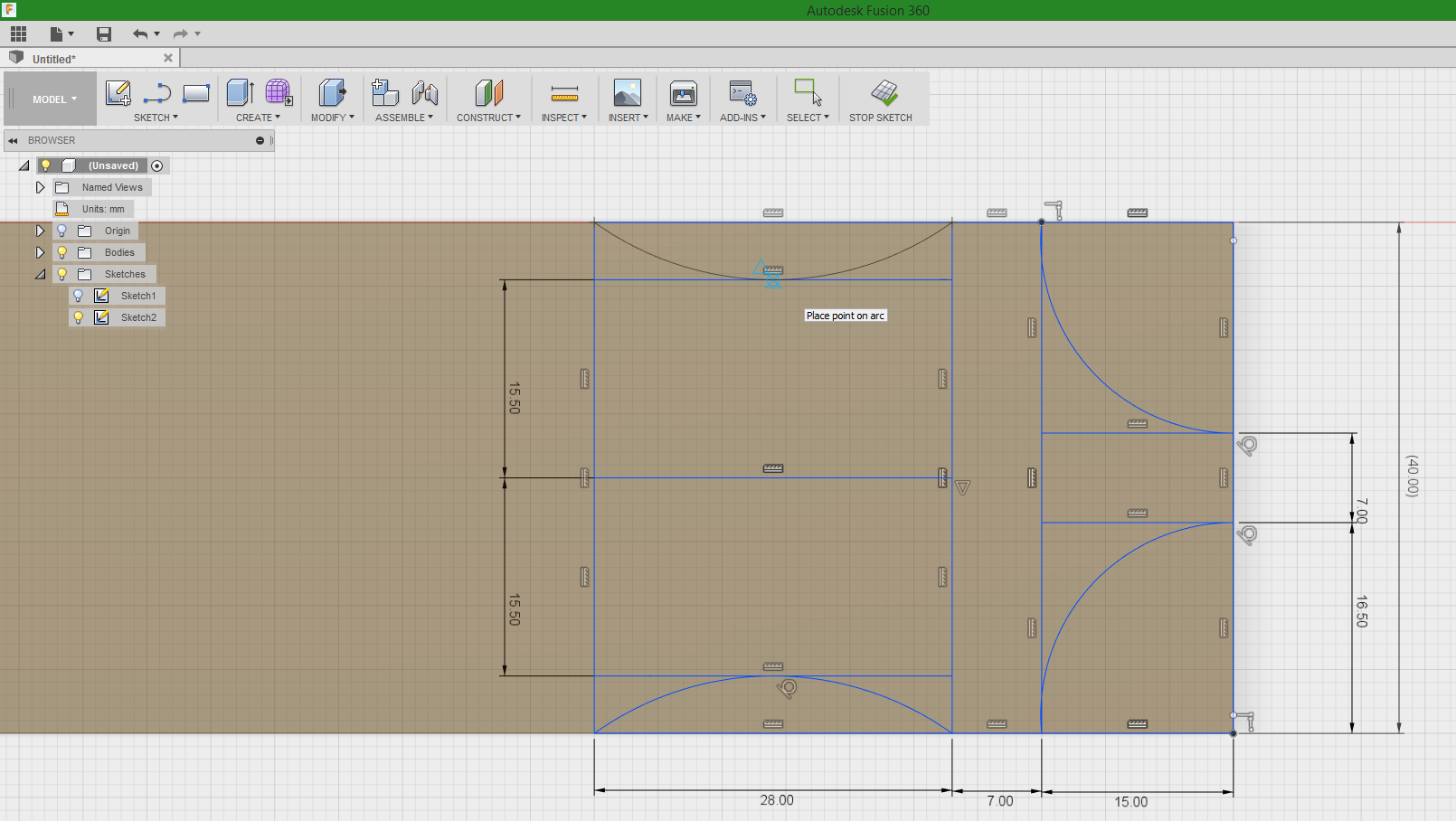1456x821 pixels.
Task: Toggle visibility bulb of Sketches folder
Action: point(62,274)
